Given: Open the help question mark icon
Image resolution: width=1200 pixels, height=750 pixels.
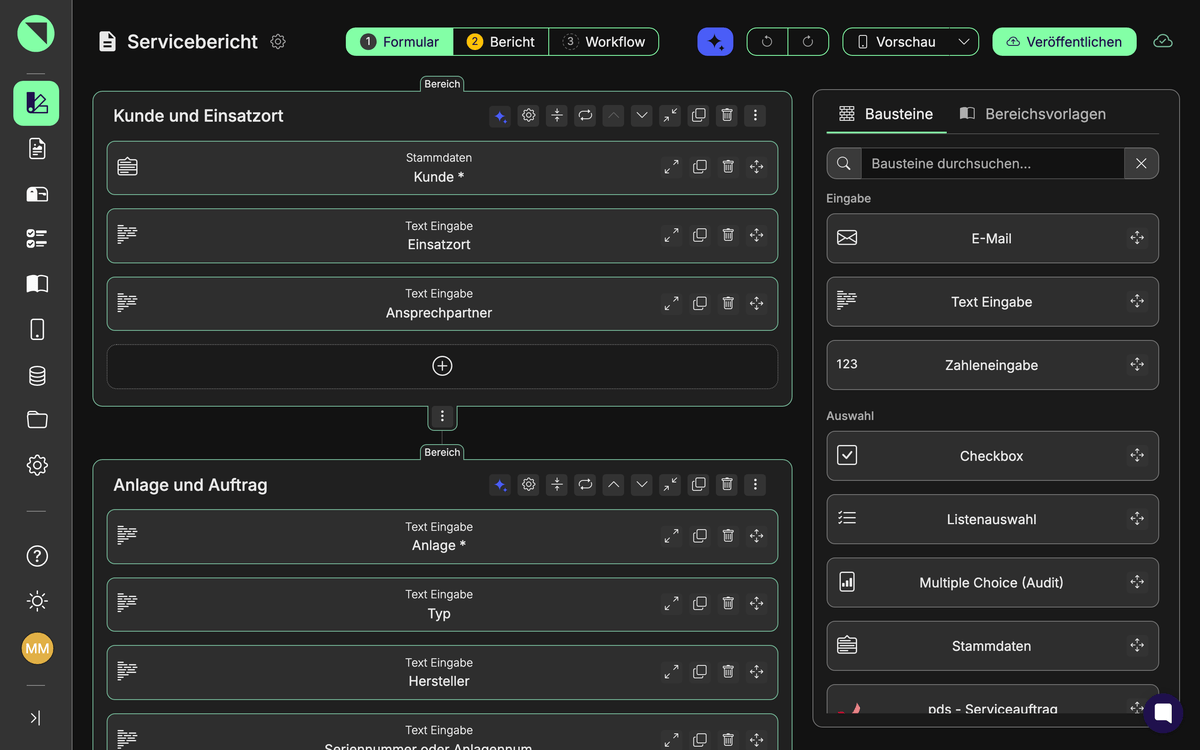Looking at the screenshot, I should 37,556.
